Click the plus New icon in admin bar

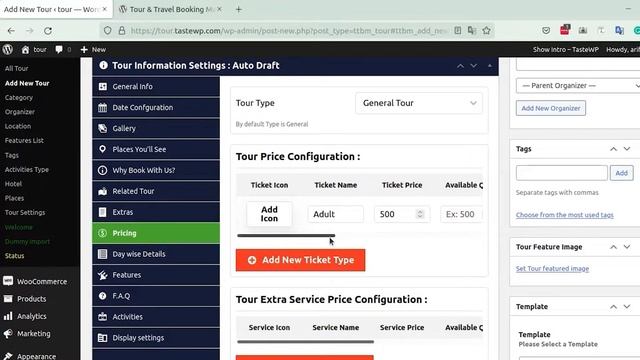click(x=84, y=49)
